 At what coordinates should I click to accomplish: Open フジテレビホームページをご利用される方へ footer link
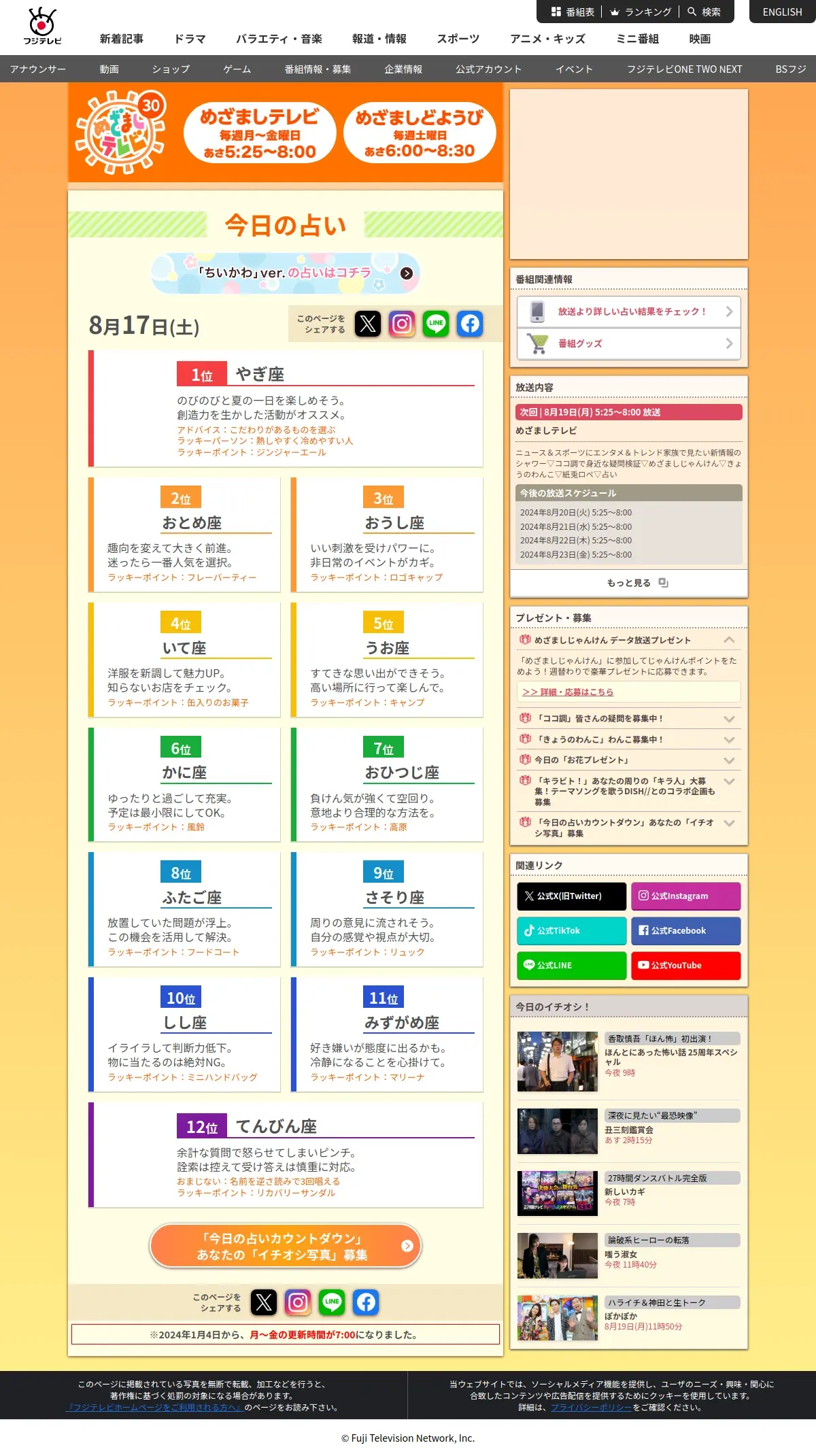tap(154, 1407)
